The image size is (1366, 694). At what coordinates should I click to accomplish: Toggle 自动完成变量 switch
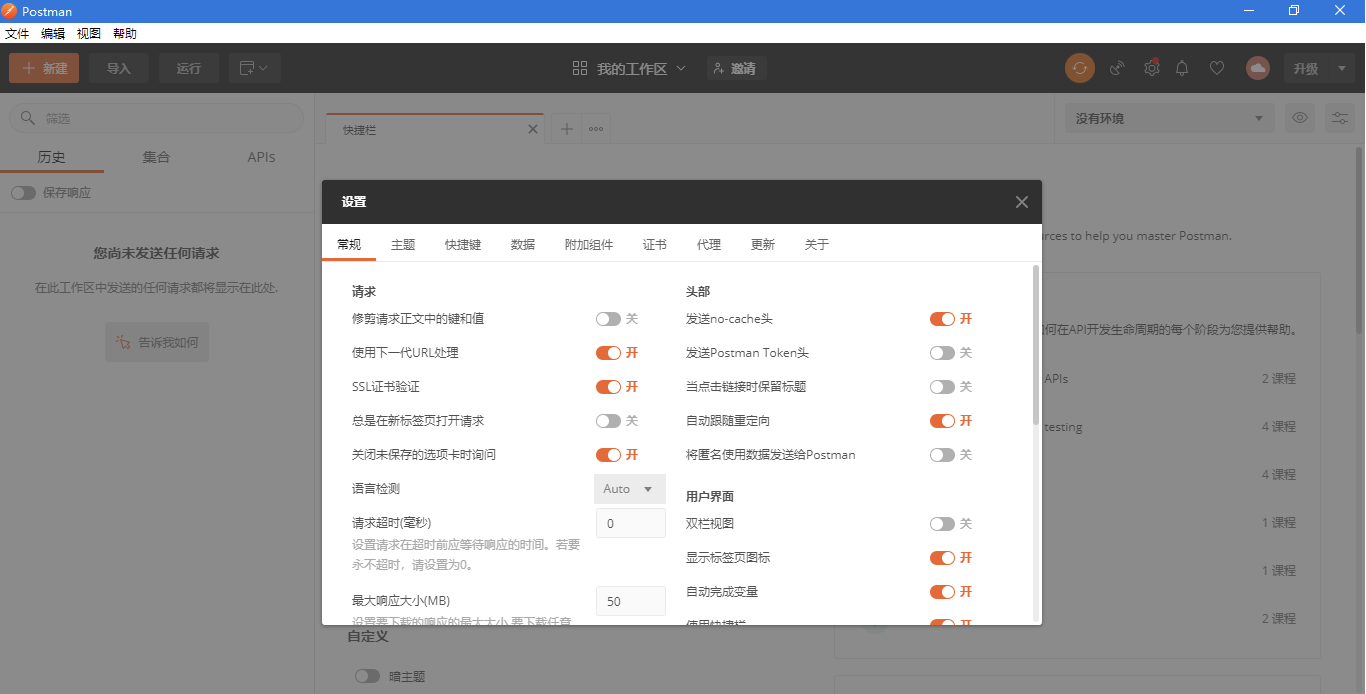(x=942, y=592)
